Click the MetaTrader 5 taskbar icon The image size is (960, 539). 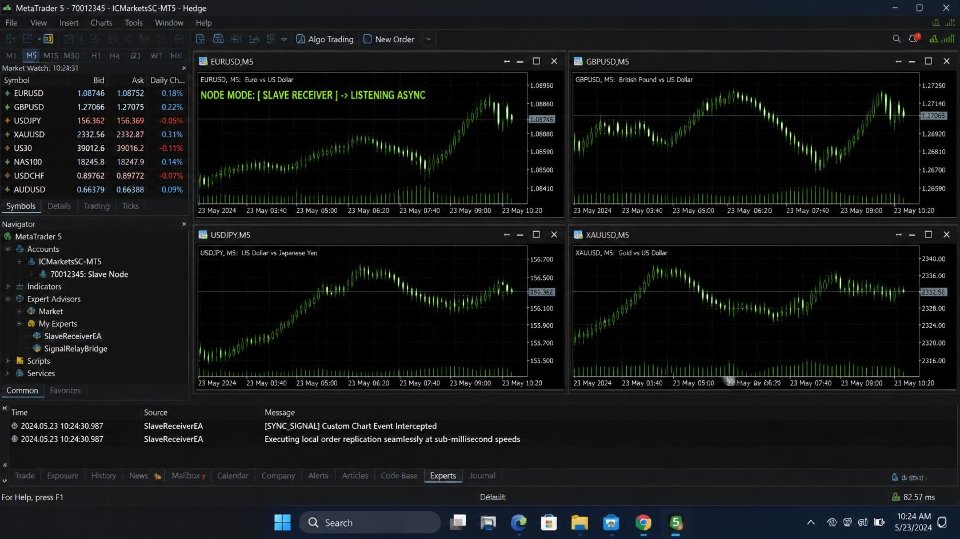(x=675, y=522)
